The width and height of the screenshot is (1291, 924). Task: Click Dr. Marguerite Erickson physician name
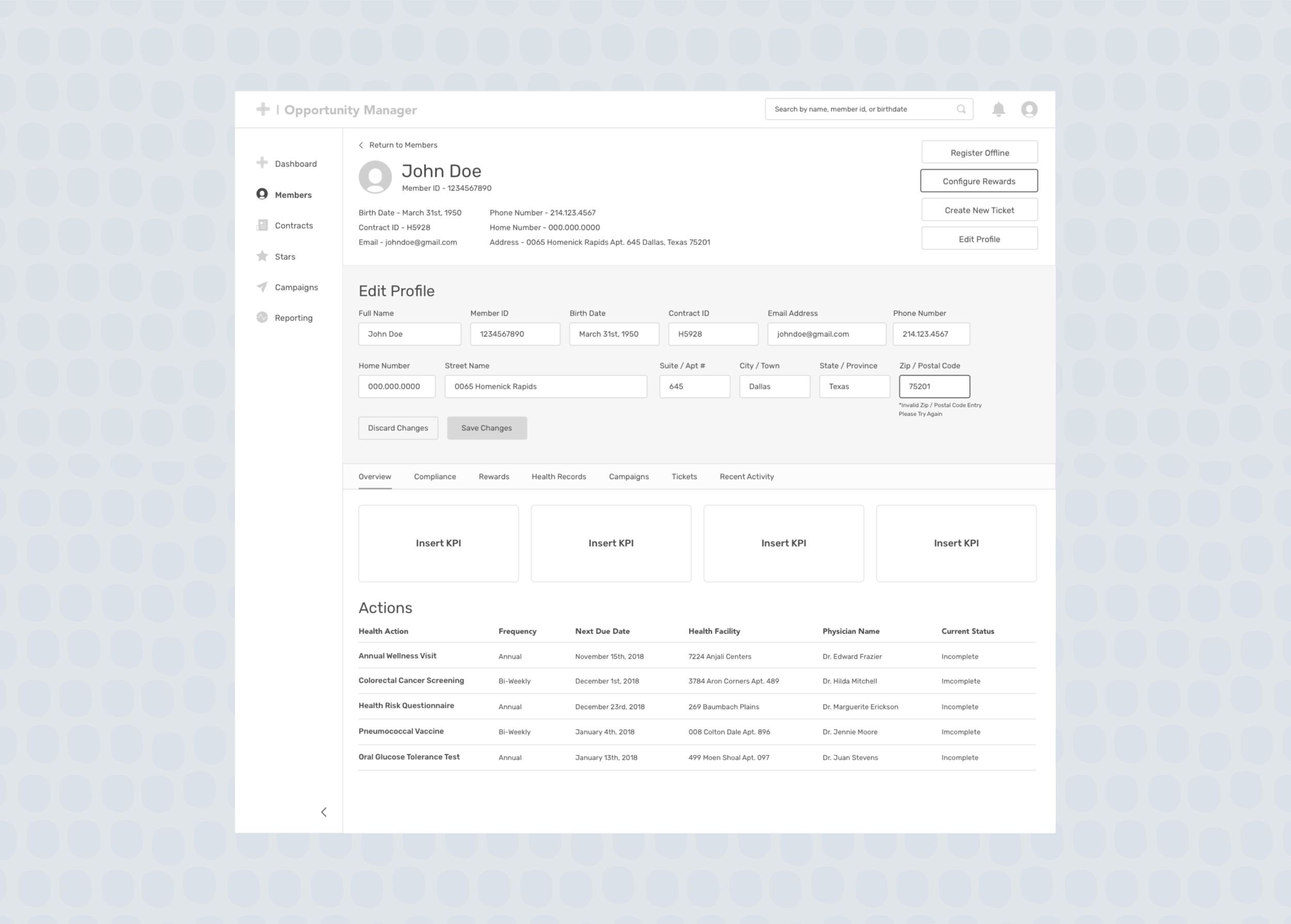coord(860,707)
